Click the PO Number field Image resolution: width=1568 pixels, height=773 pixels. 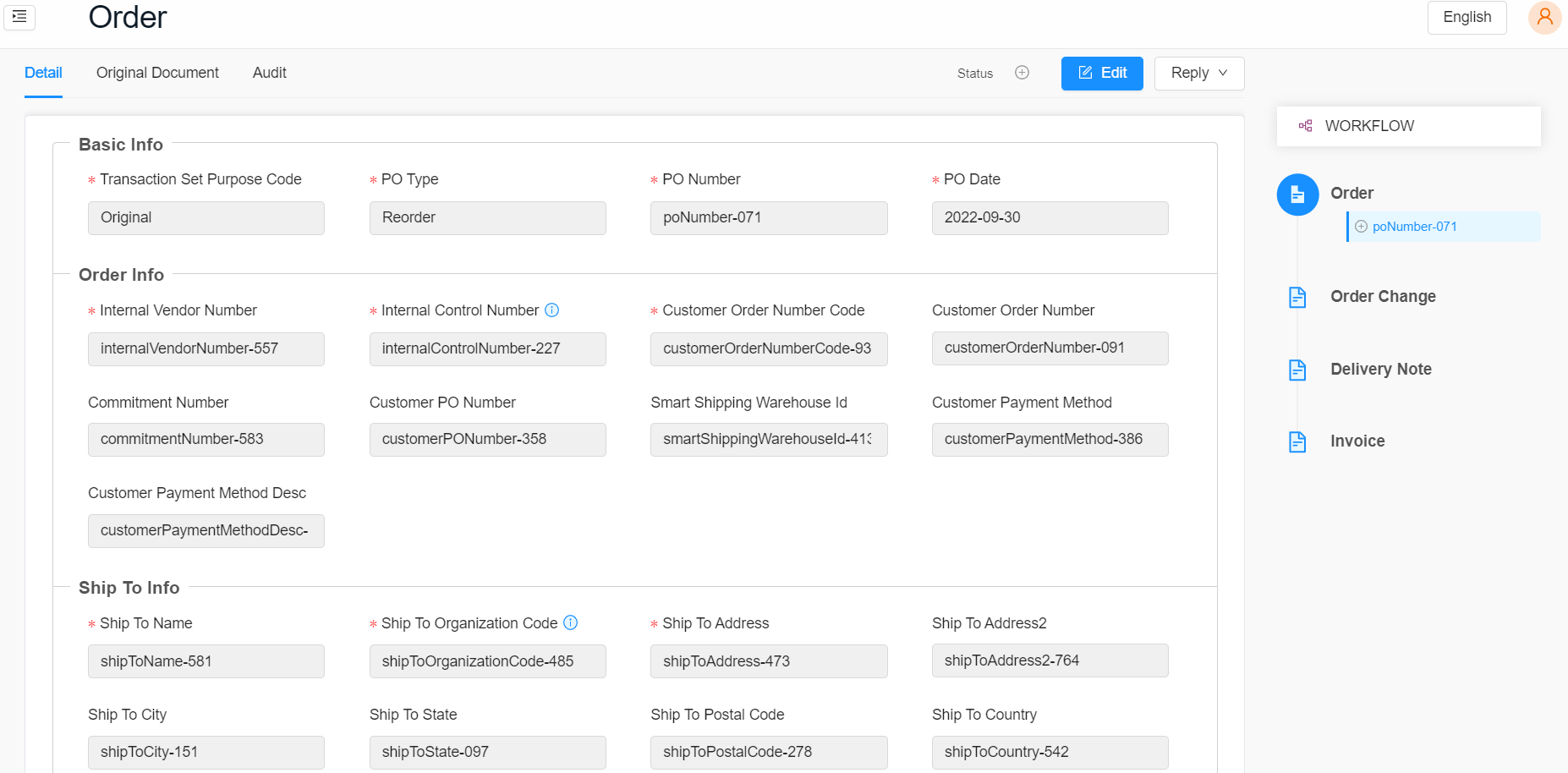coord(769,218)
